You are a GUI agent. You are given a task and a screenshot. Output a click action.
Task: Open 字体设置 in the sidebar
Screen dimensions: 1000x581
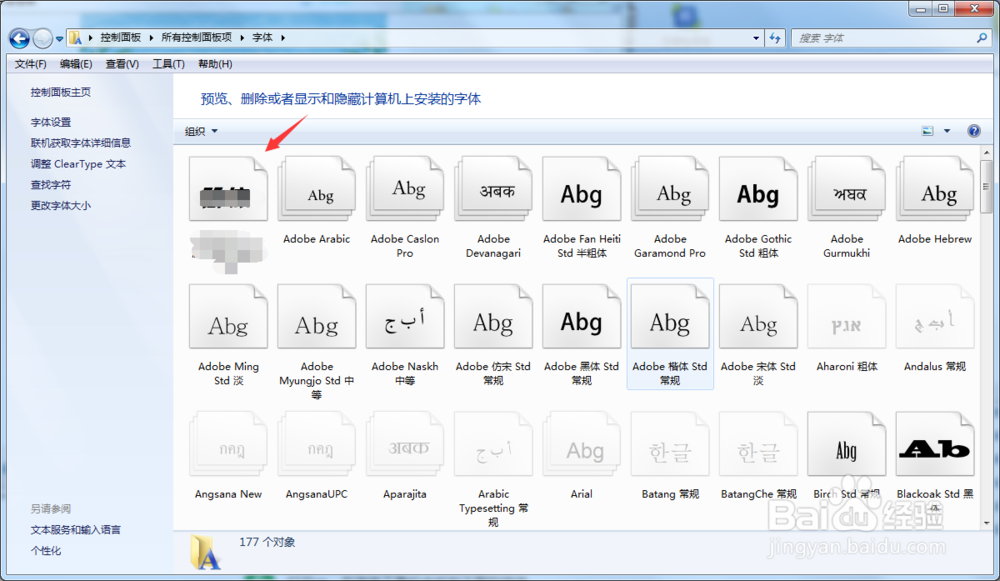(x=50, y=122)
